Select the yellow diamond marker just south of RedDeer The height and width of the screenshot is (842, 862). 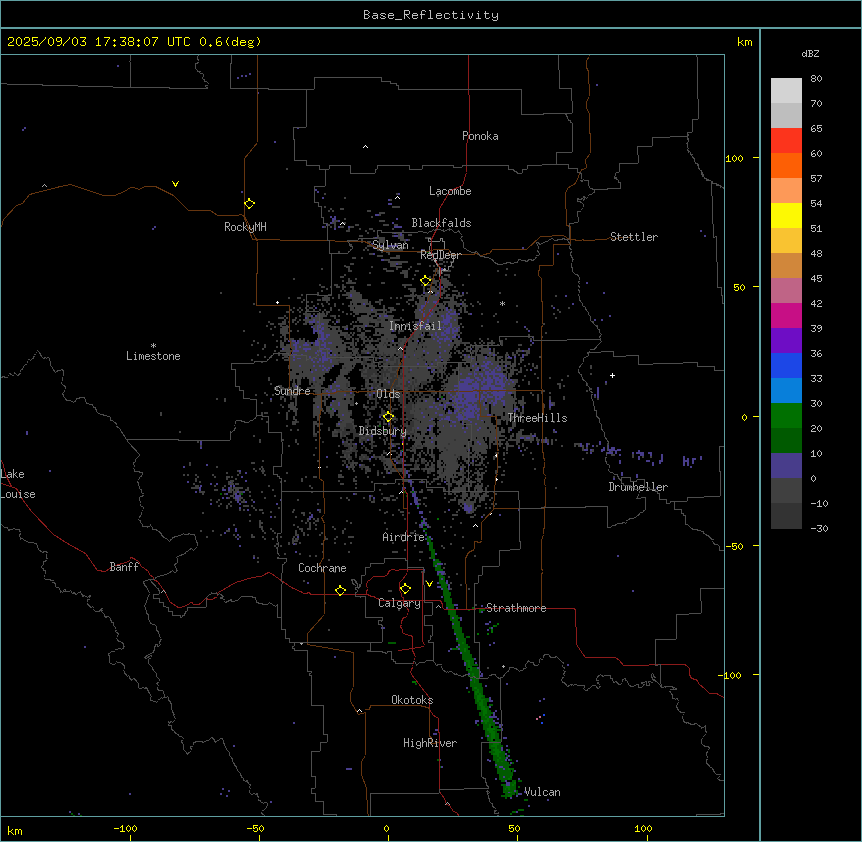click(426, 281)
